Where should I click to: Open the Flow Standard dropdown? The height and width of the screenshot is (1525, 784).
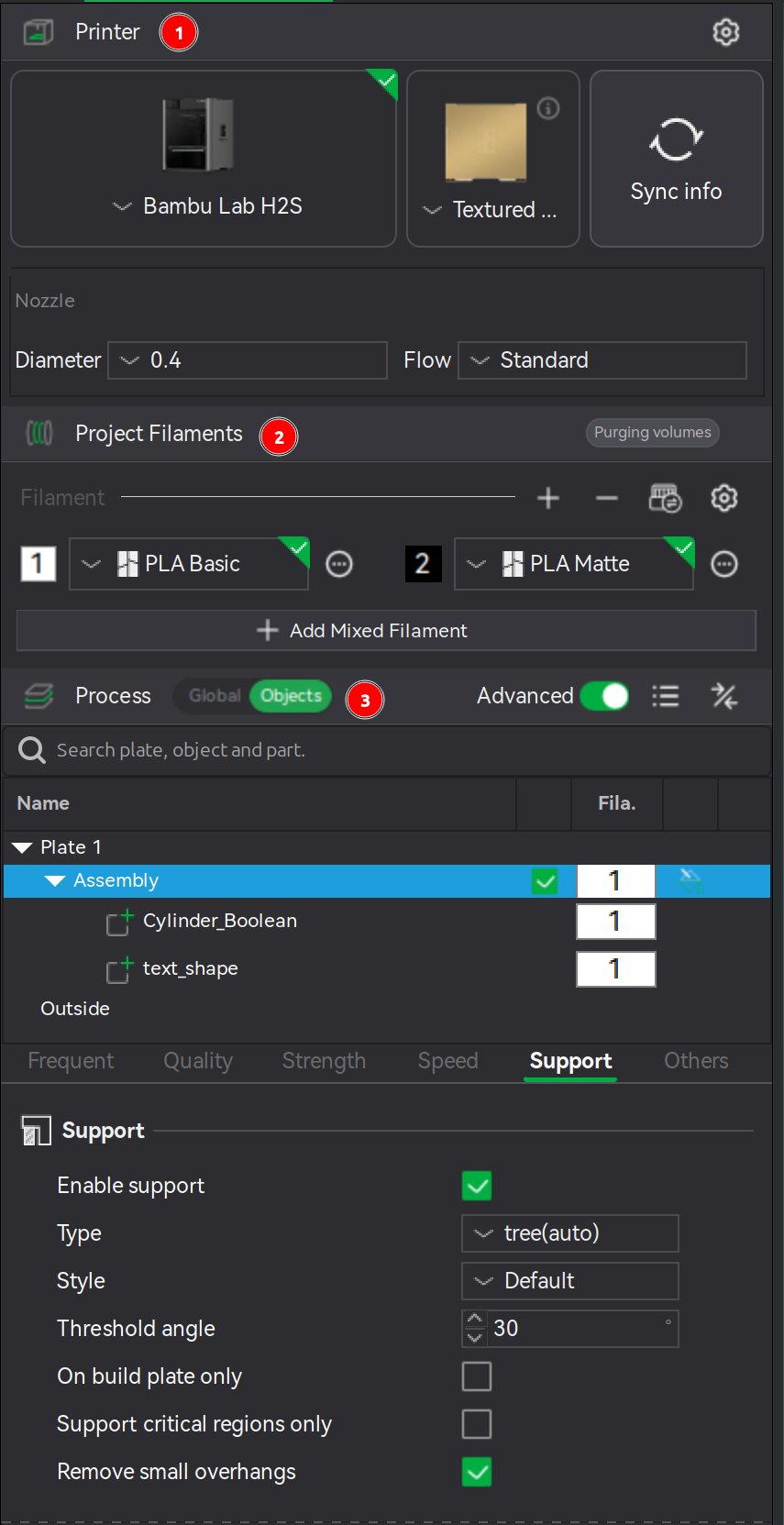(602, 360)
